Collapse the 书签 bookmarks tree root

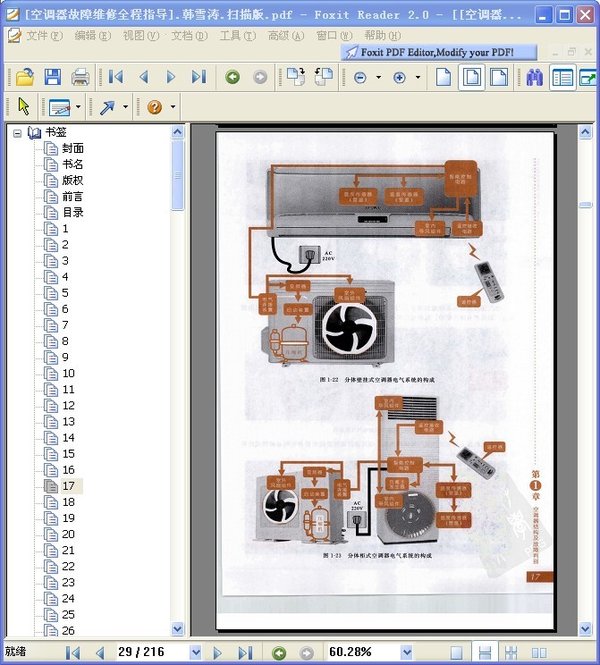(x=17, y=132)
